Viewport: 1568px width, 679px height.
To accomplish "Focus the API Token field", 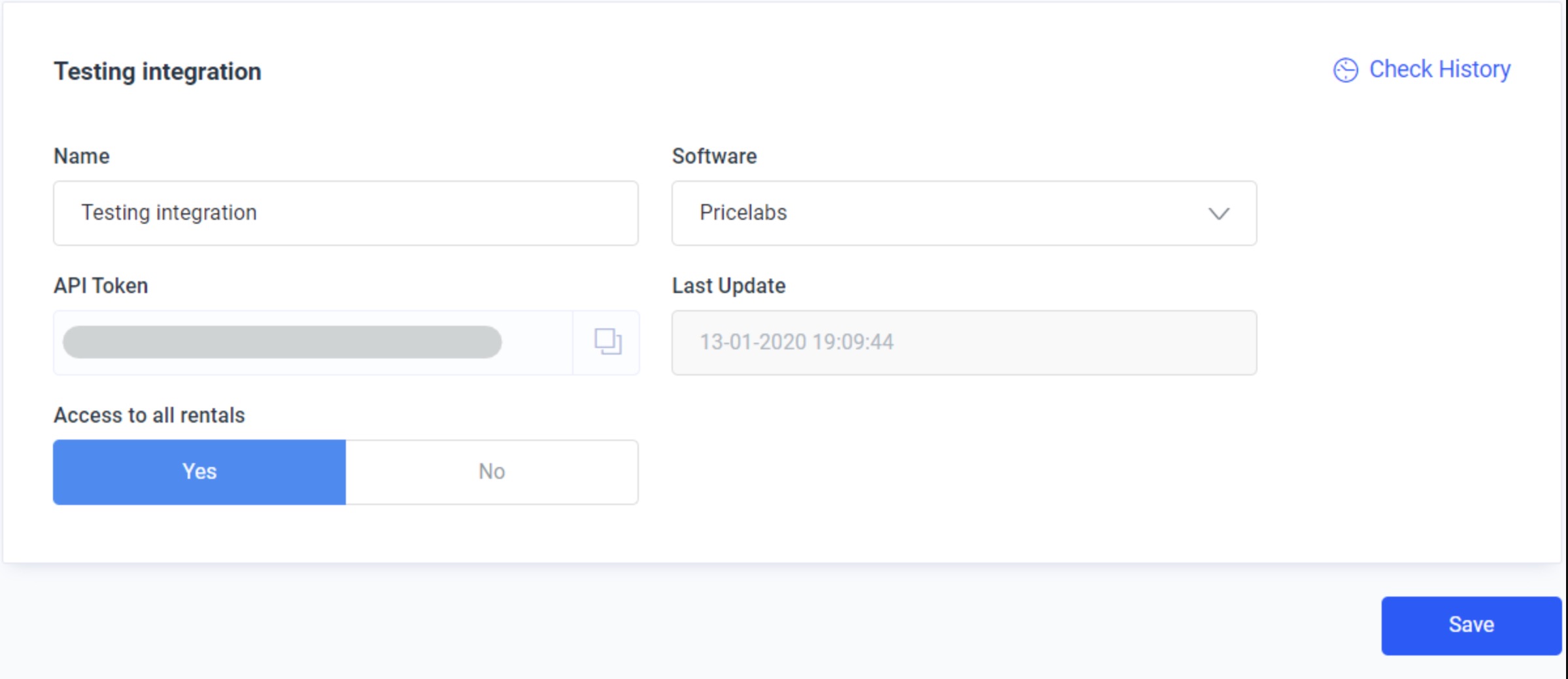I will pos(313,343).
